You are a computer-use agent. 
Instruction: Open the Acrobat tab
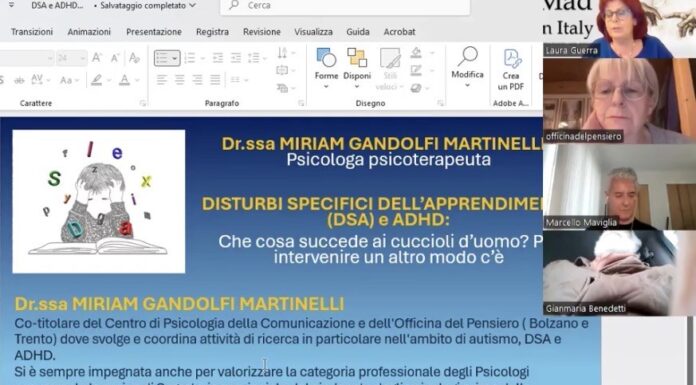click(x=399, y=32)
